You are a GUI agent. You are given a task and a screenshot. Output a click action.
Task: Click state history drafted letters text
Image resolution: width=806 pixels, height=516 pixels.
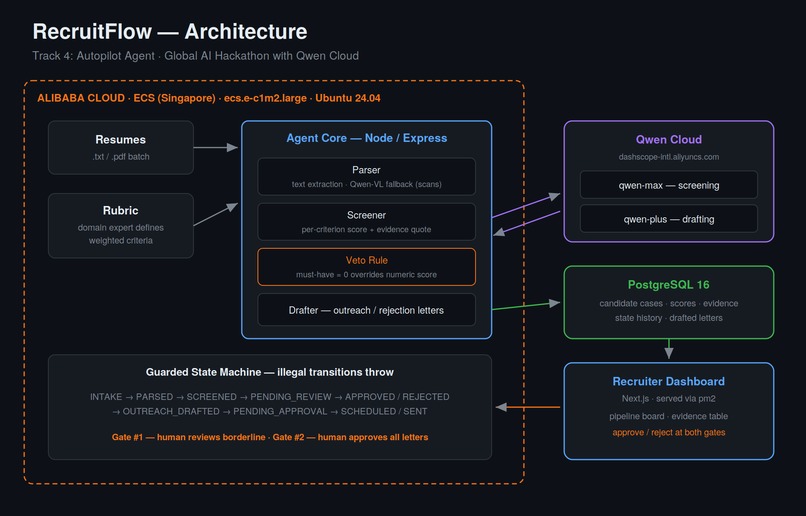[x=669, y=318]
